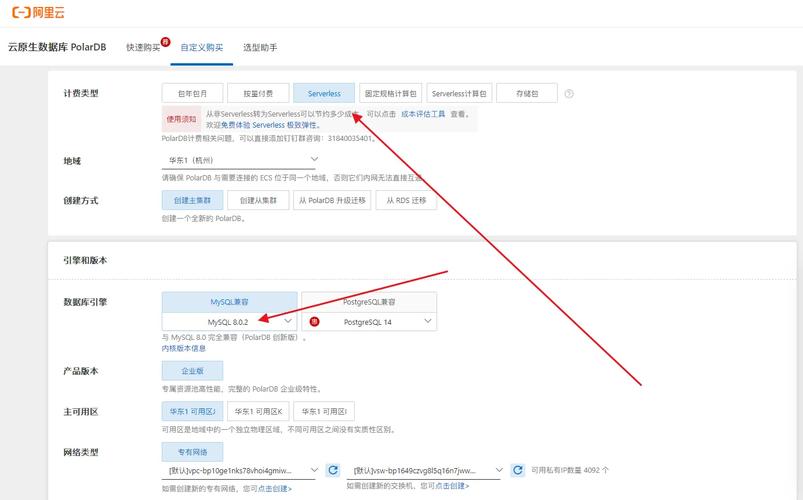The height and width of the screenshot is (500, 803).
Task: Open 免费体验 Serverless 极致弹性 link
Action: pyautogui.click(x=271, y=125)
